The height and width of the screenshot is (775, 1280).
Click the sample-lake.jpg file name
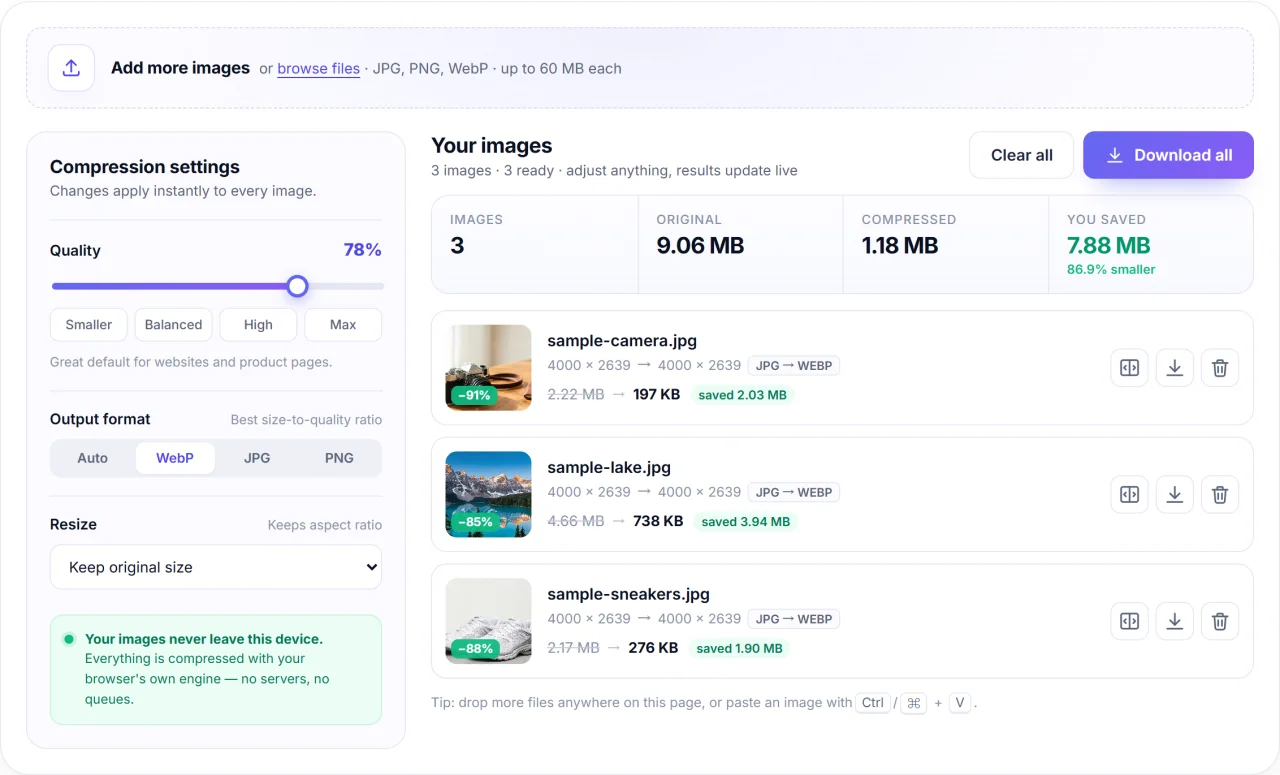pos(609,467)
